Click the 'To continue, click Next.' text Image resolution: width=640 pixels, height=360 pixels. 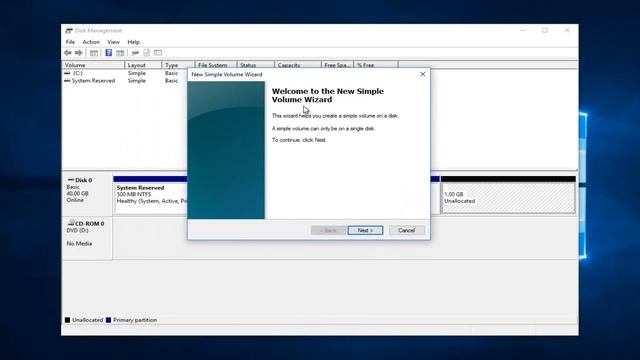(299, 140)
